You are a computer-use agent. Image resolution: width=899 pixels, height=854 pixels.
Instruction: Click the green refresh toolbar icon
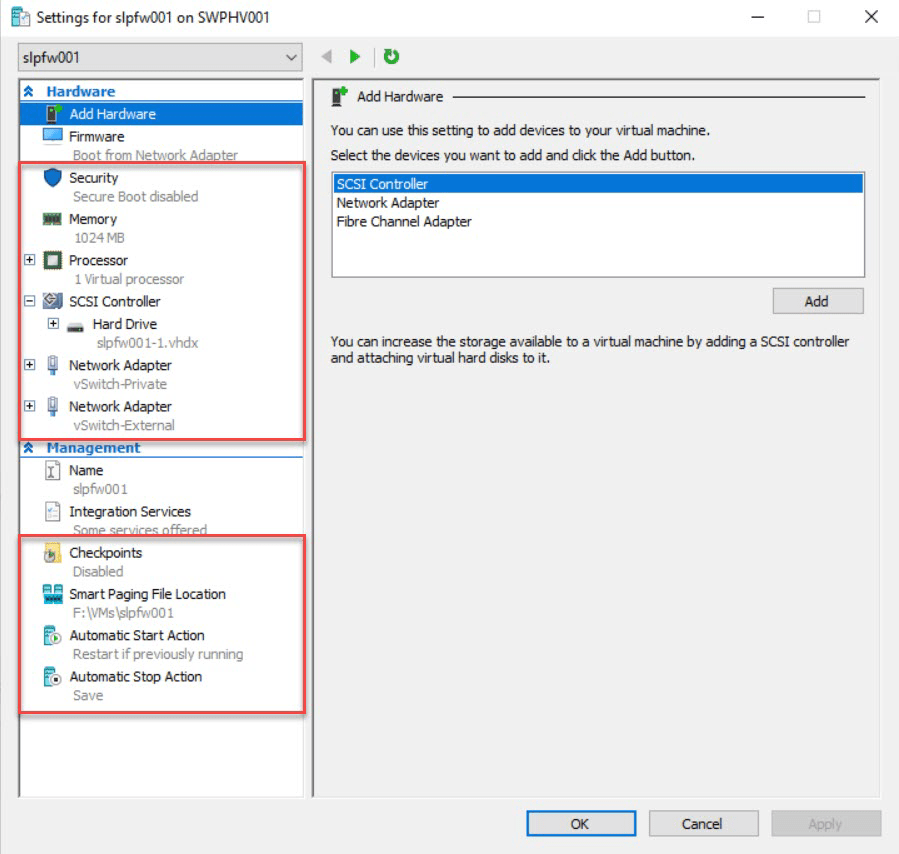click(x=391, y=57)
